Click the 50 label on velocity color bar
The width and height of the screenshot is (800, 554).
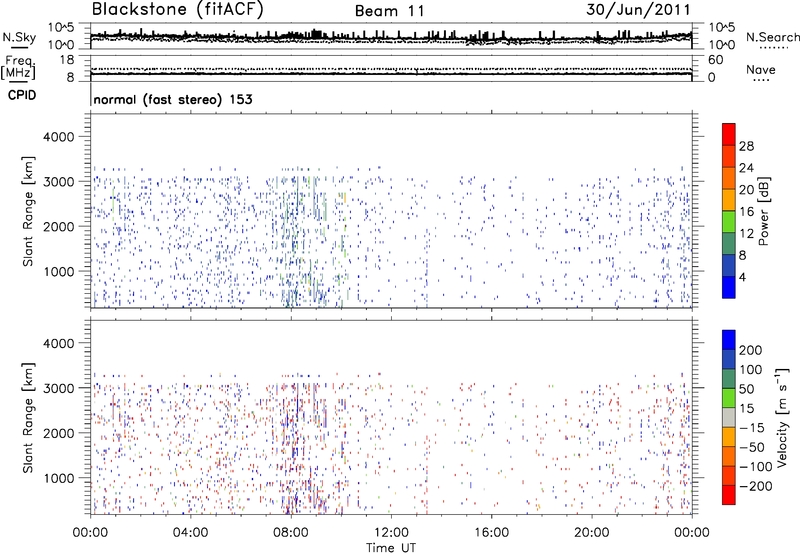[x=746, y=389]
